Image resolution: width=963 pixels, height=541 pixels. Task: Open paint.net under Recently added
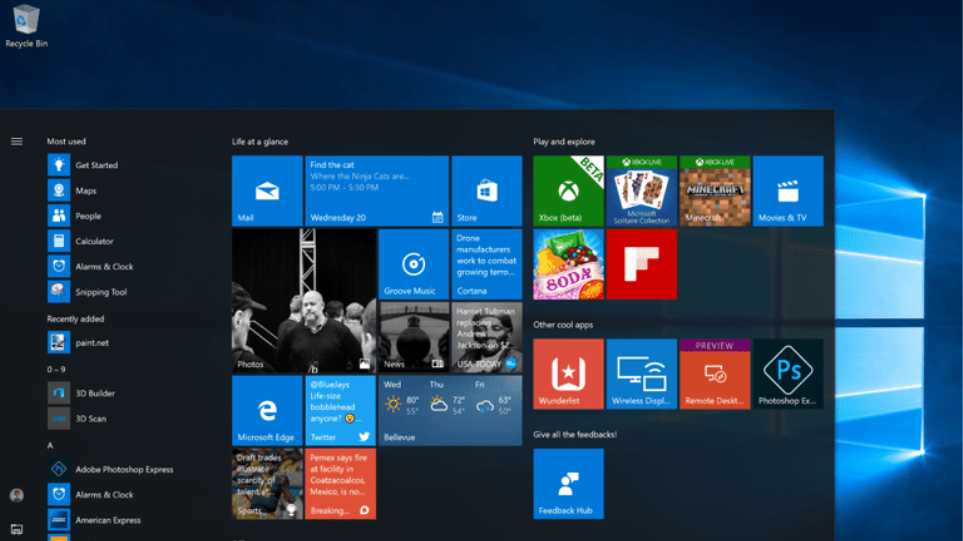(x=92, y=343)
